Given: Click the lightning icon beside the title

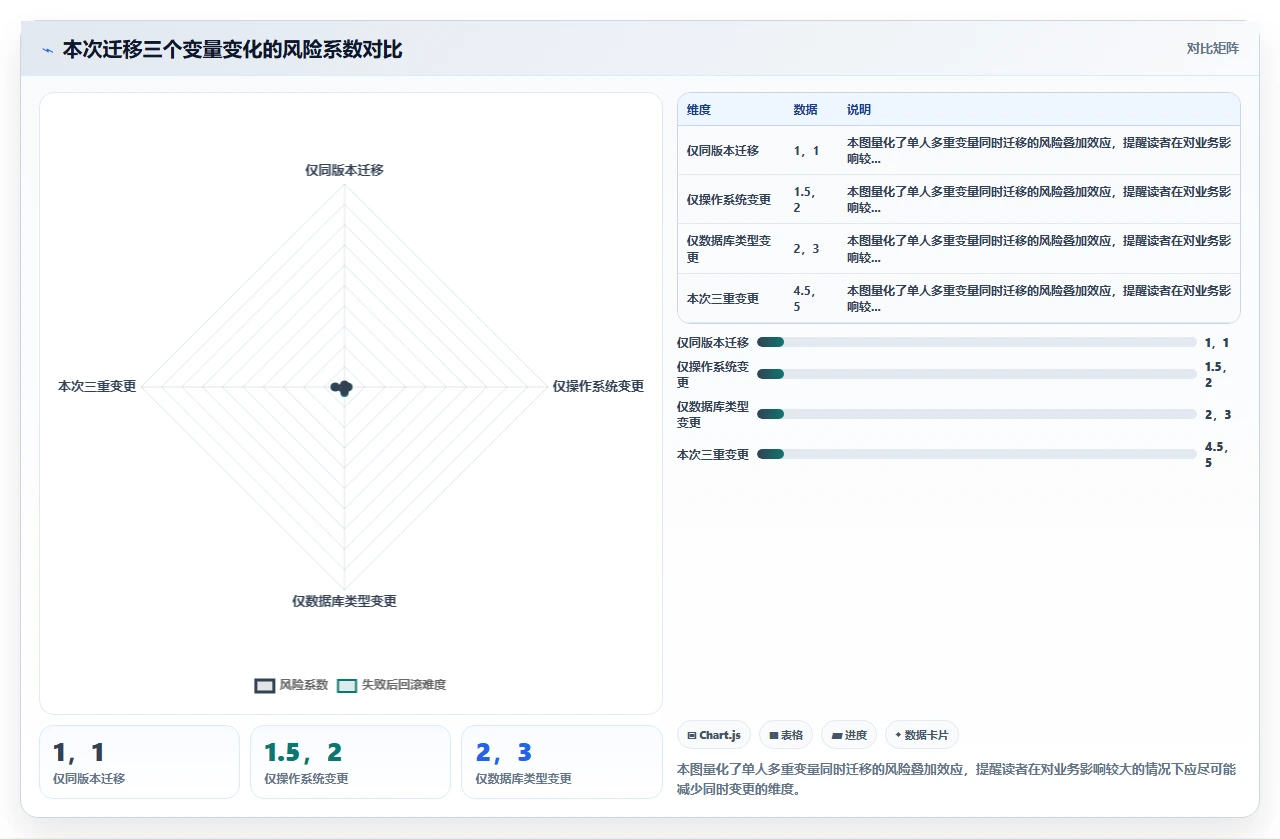Looking at the screenshot, I should (x=48, y=50).
